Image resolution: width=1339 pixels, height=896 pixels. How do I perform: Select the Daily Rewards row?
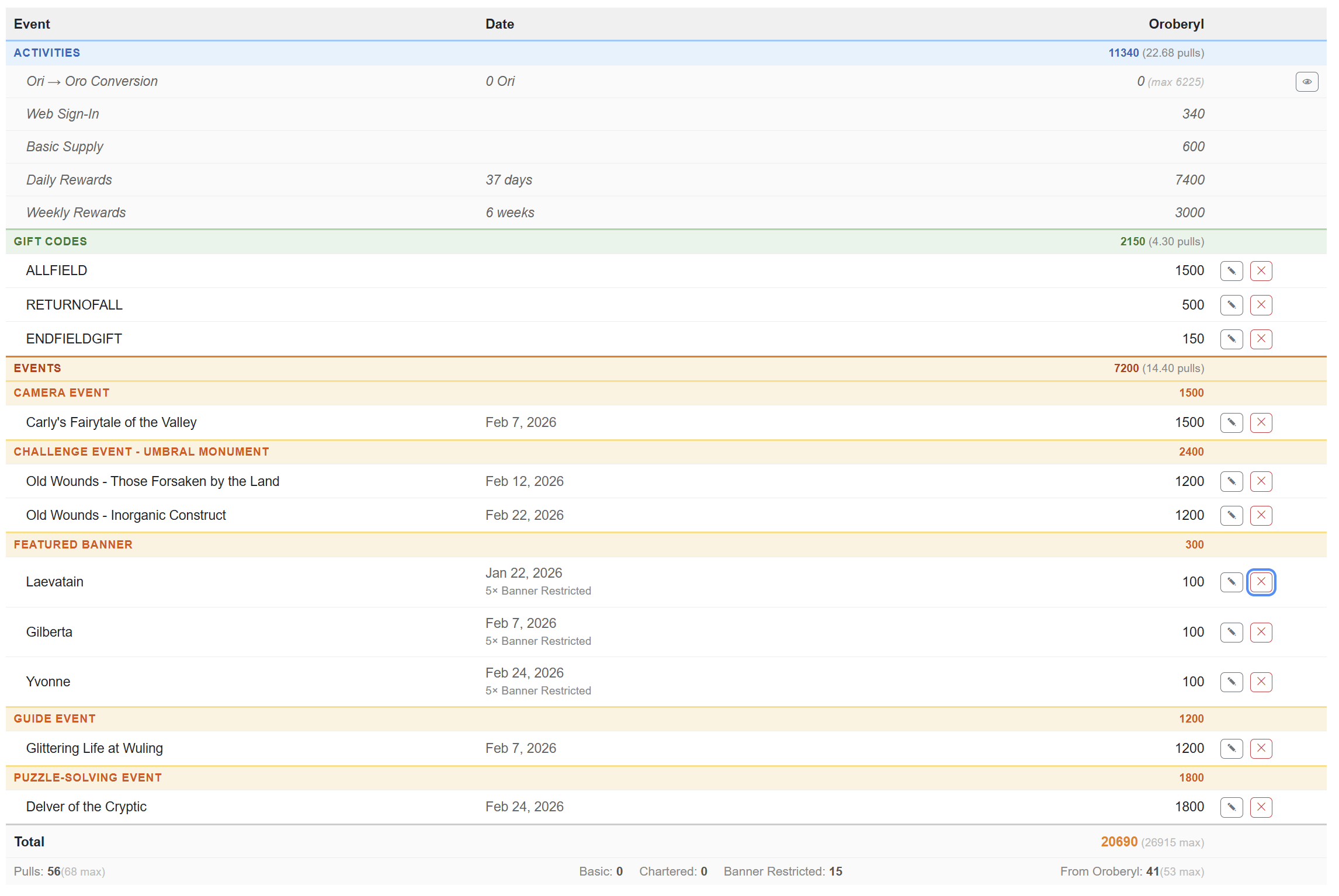pyautogui.click(x=69, y=180)
